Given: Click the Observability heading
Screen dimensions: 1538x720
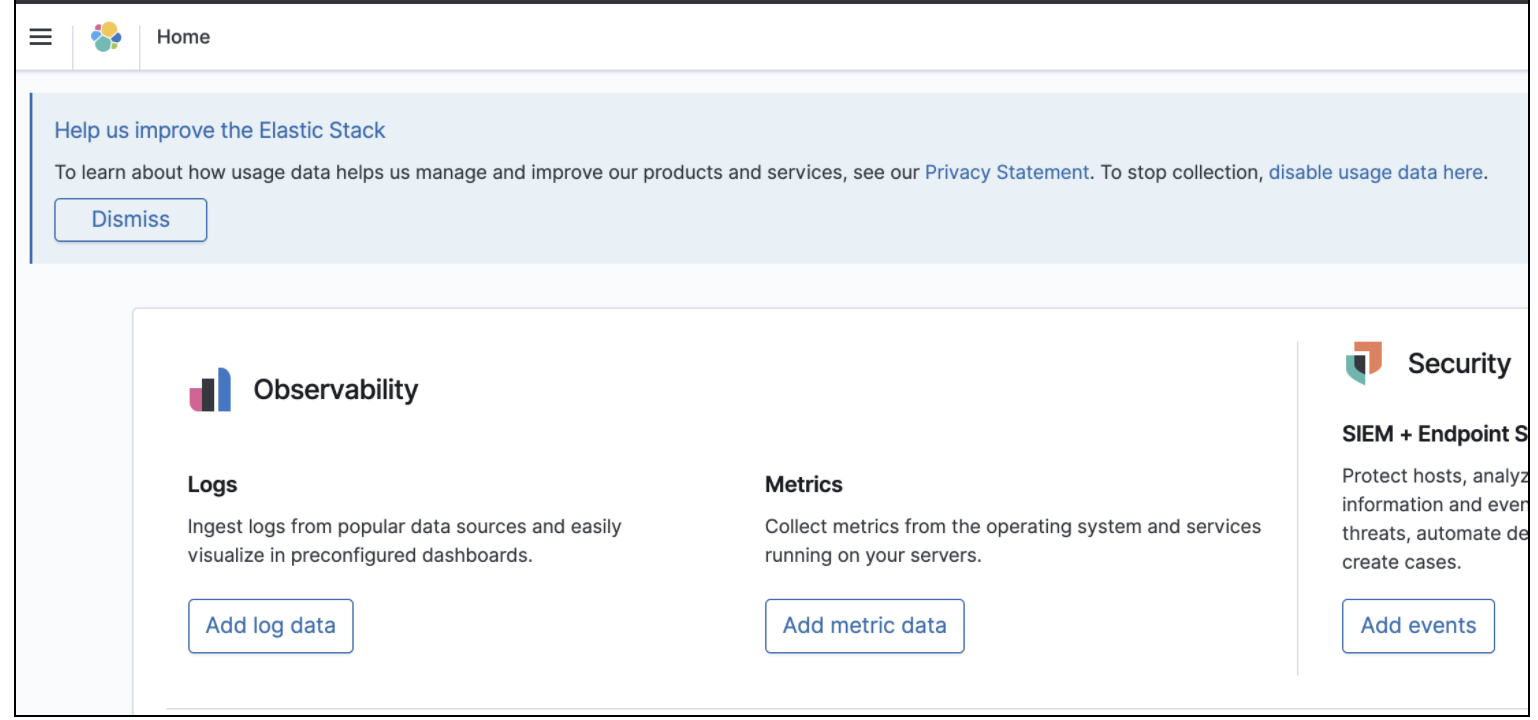Looking at the screenshot, I should 336,389.
